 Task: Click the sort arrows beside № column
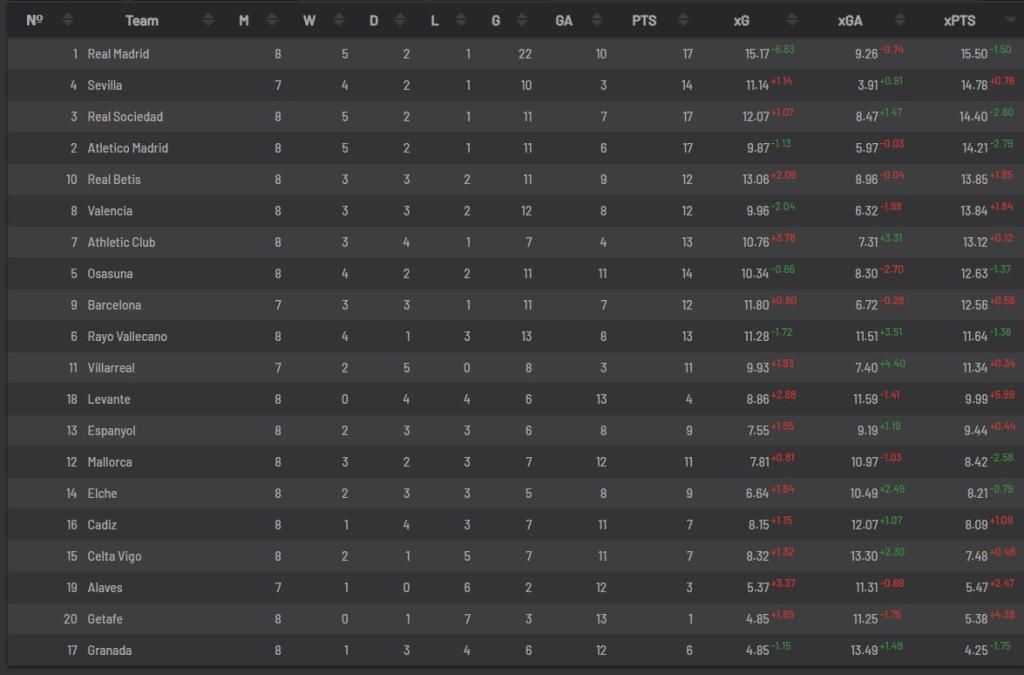coord(68,21)
